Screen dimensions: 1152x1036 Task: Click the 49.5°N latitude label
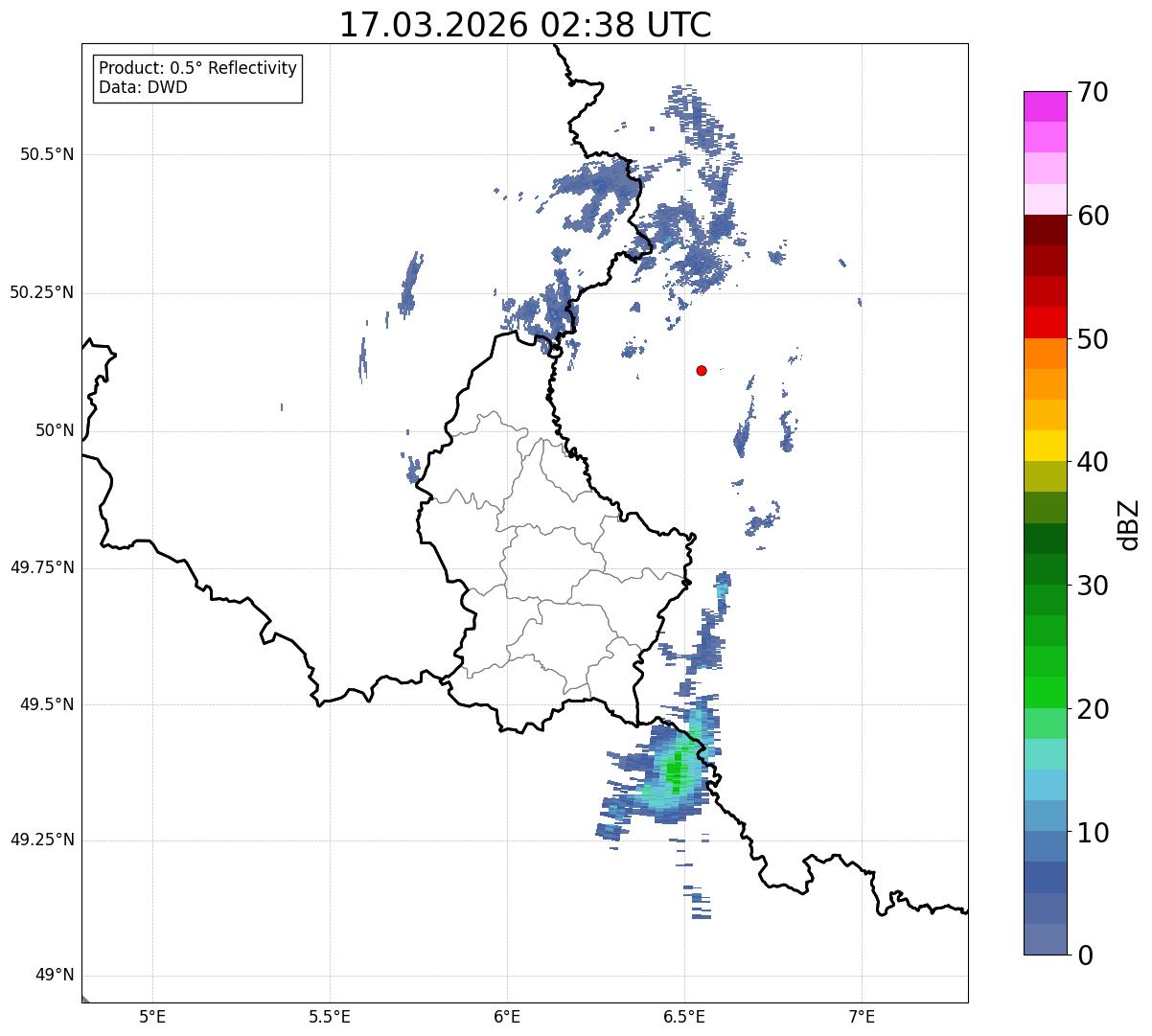47,704
